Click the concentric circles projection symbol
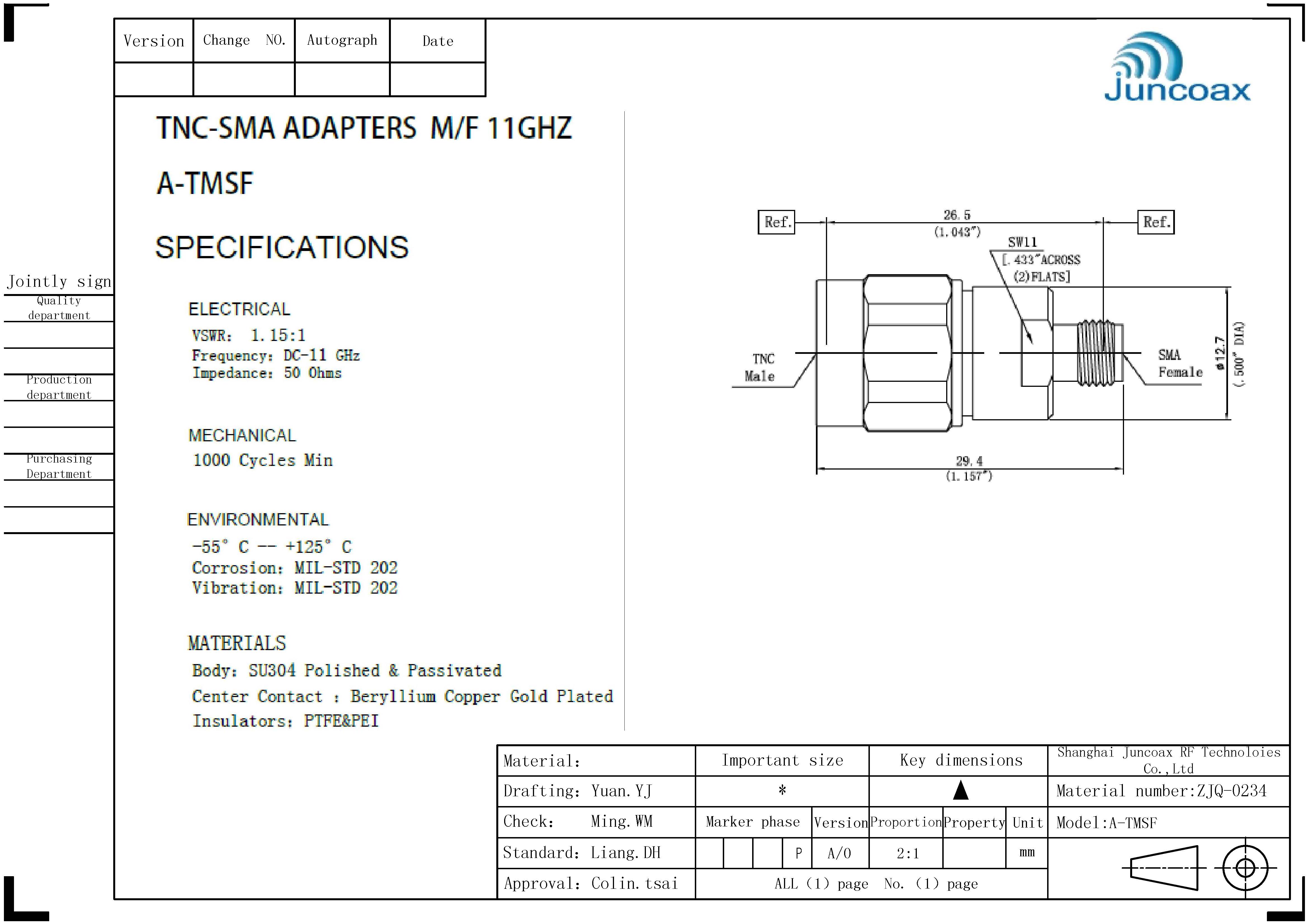The width and height of the screenshot is (1308, 924). point(1245,868)
